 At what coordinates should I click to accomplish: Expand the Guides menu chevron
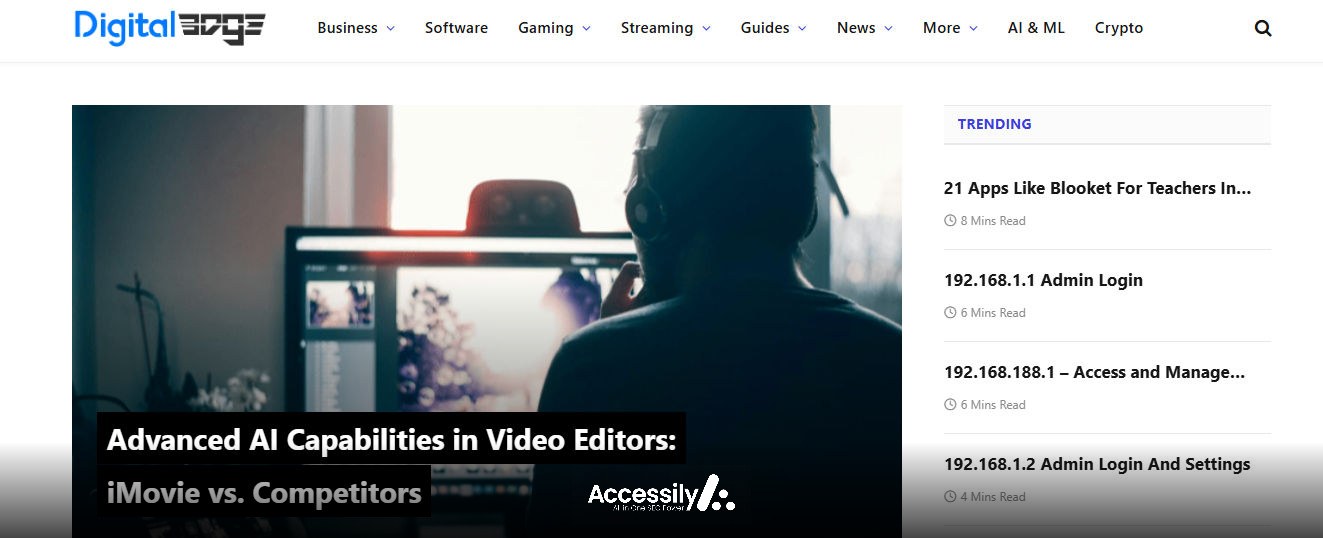pos(802,29)
